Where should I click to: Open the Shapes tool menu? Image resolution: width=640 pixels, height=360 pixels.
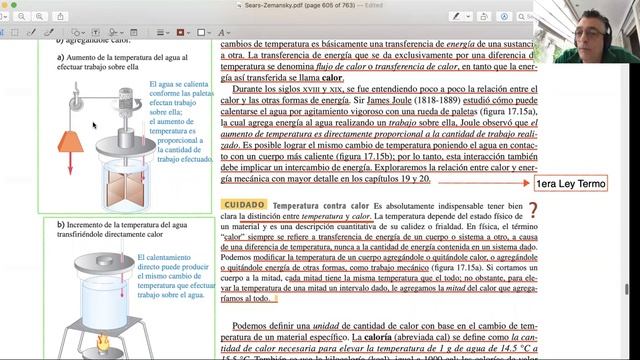pos(78,32)
